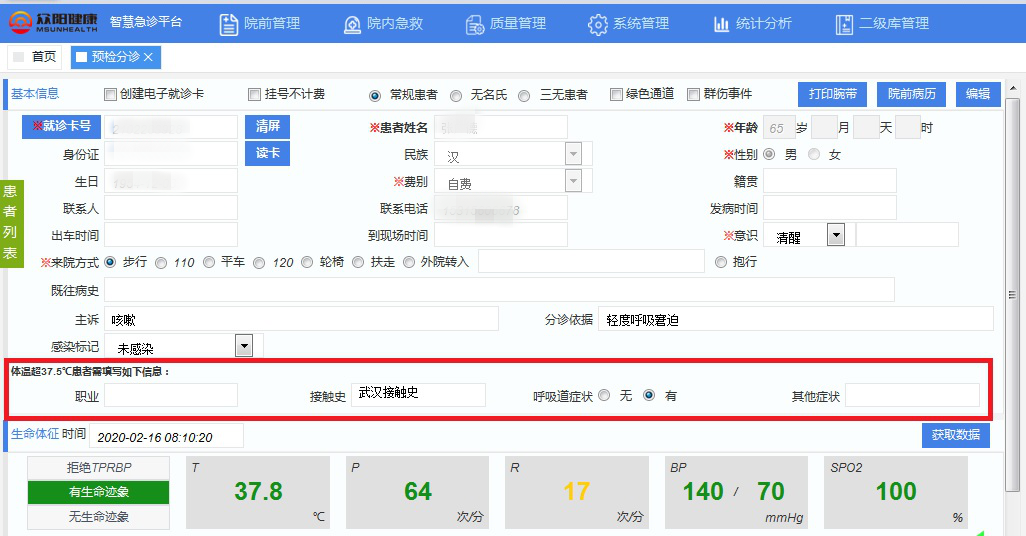Click the 系统管理 gear icon
Screen dimensions: 1026x536
597,25
